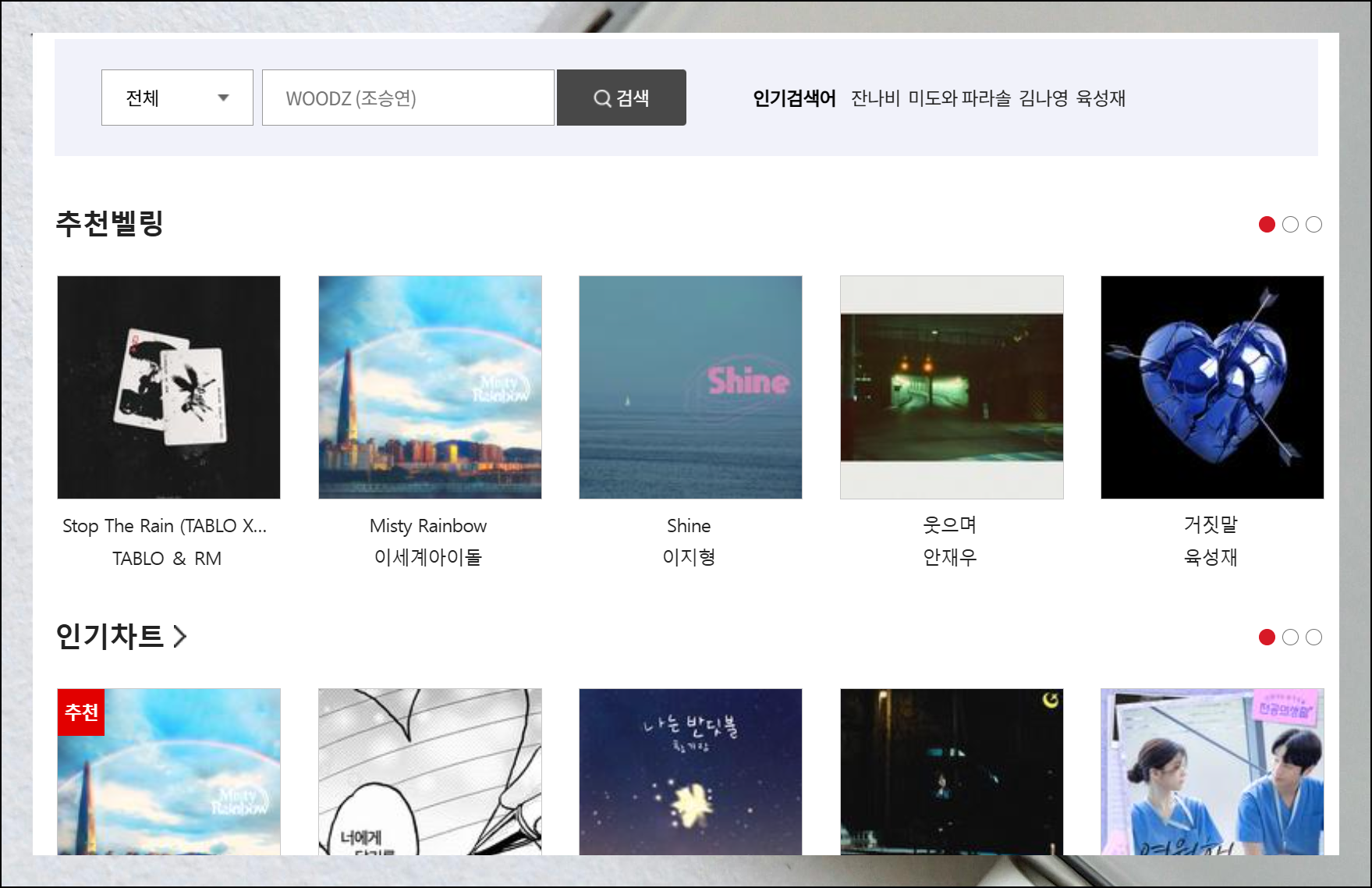
Task: Click song title Misty Rainbow
Action: tap(428, 526)
